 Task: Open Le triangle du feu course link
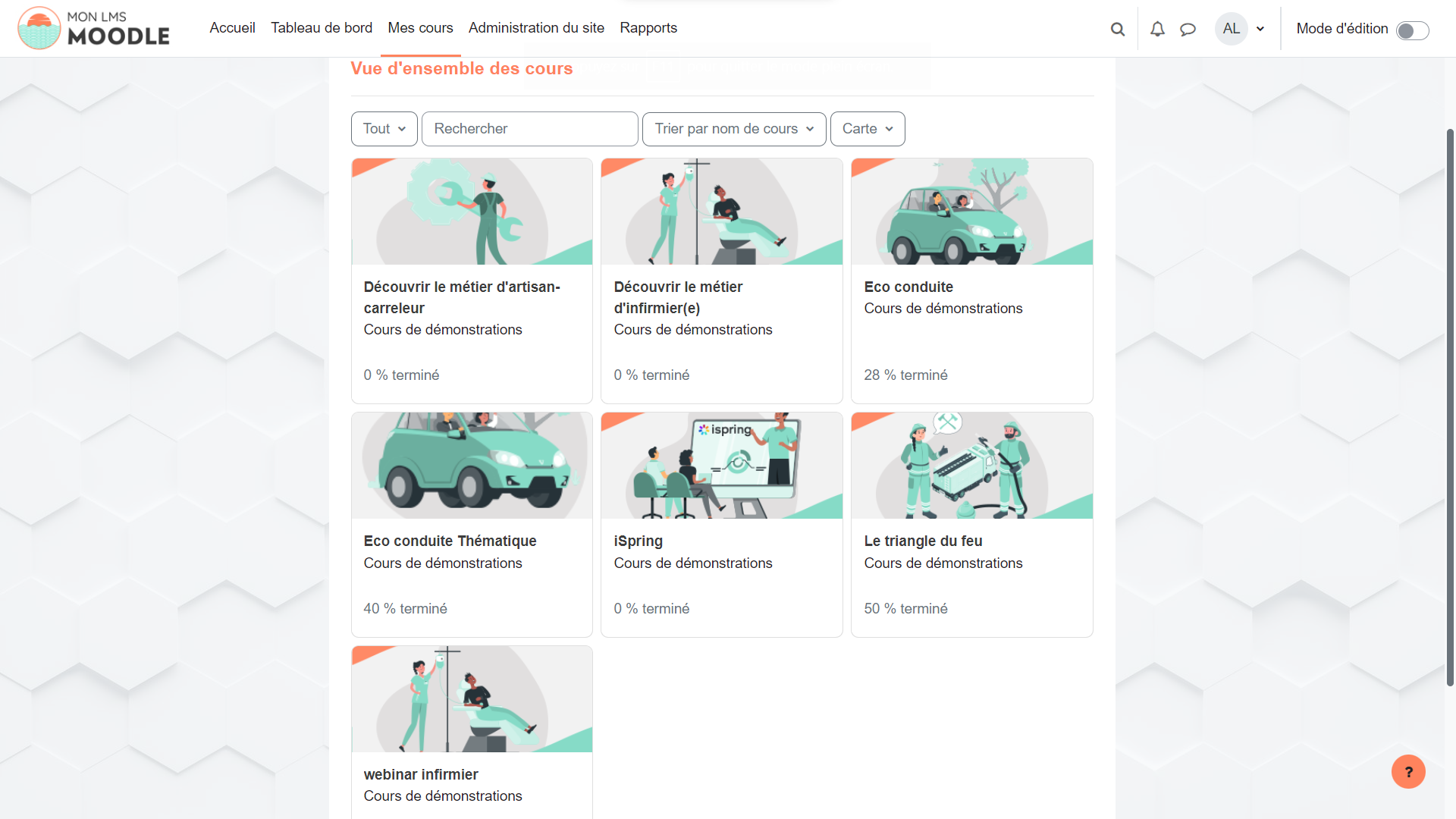point(923,541)
